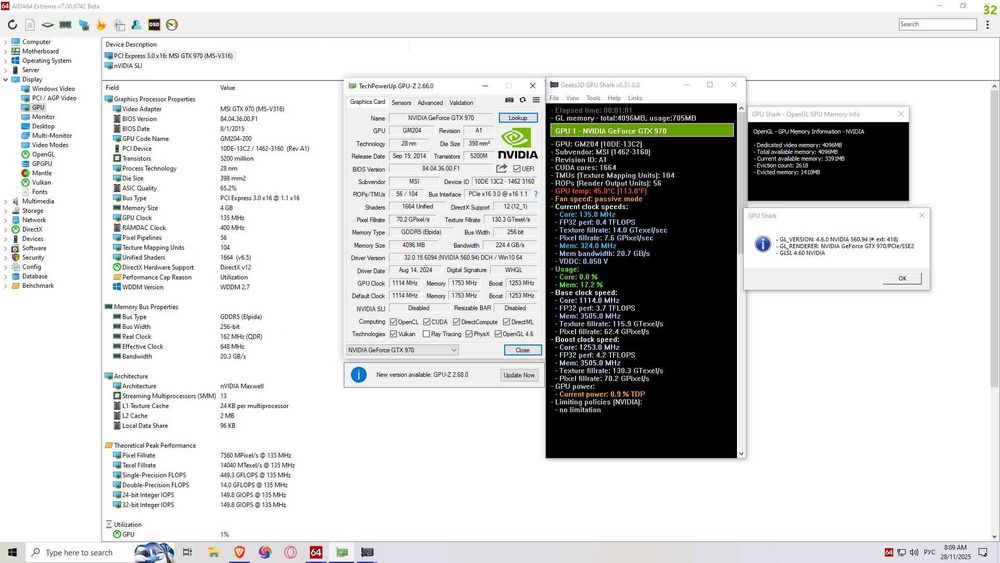Expand the Motherboard tree node

point(6,52)
